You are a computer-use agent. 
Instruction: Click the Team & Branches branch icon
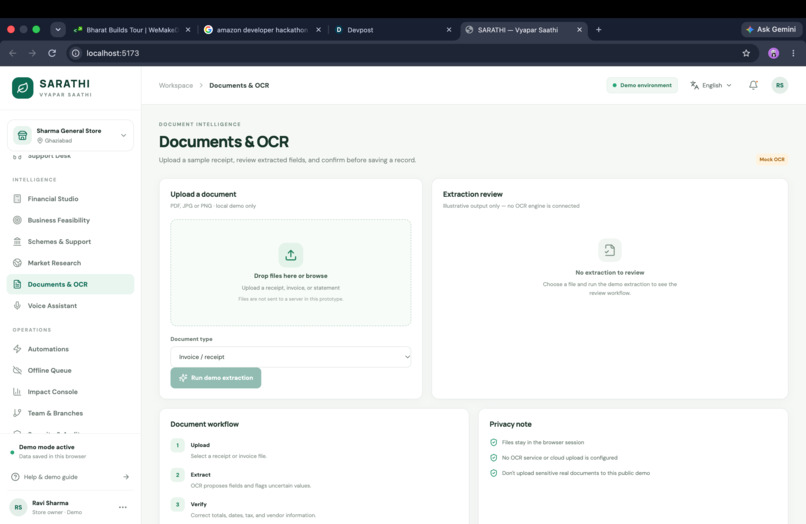pos(17,413)
